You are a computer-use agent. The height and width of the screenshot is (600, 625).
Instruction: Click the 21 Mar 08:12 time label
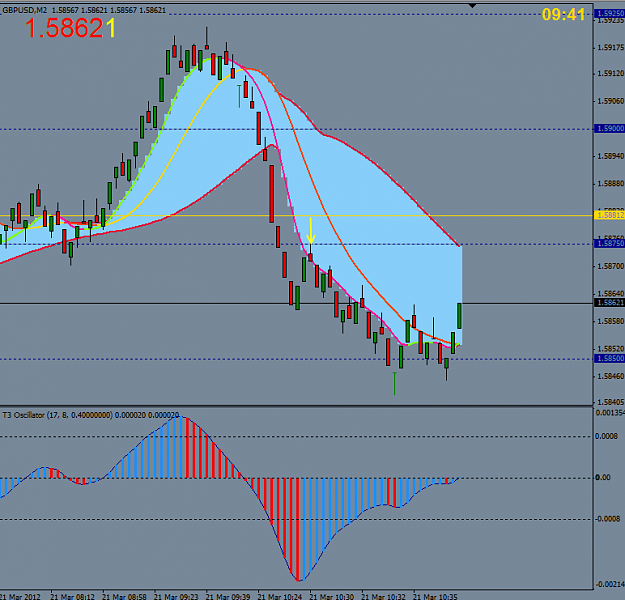tap(73, 596)
